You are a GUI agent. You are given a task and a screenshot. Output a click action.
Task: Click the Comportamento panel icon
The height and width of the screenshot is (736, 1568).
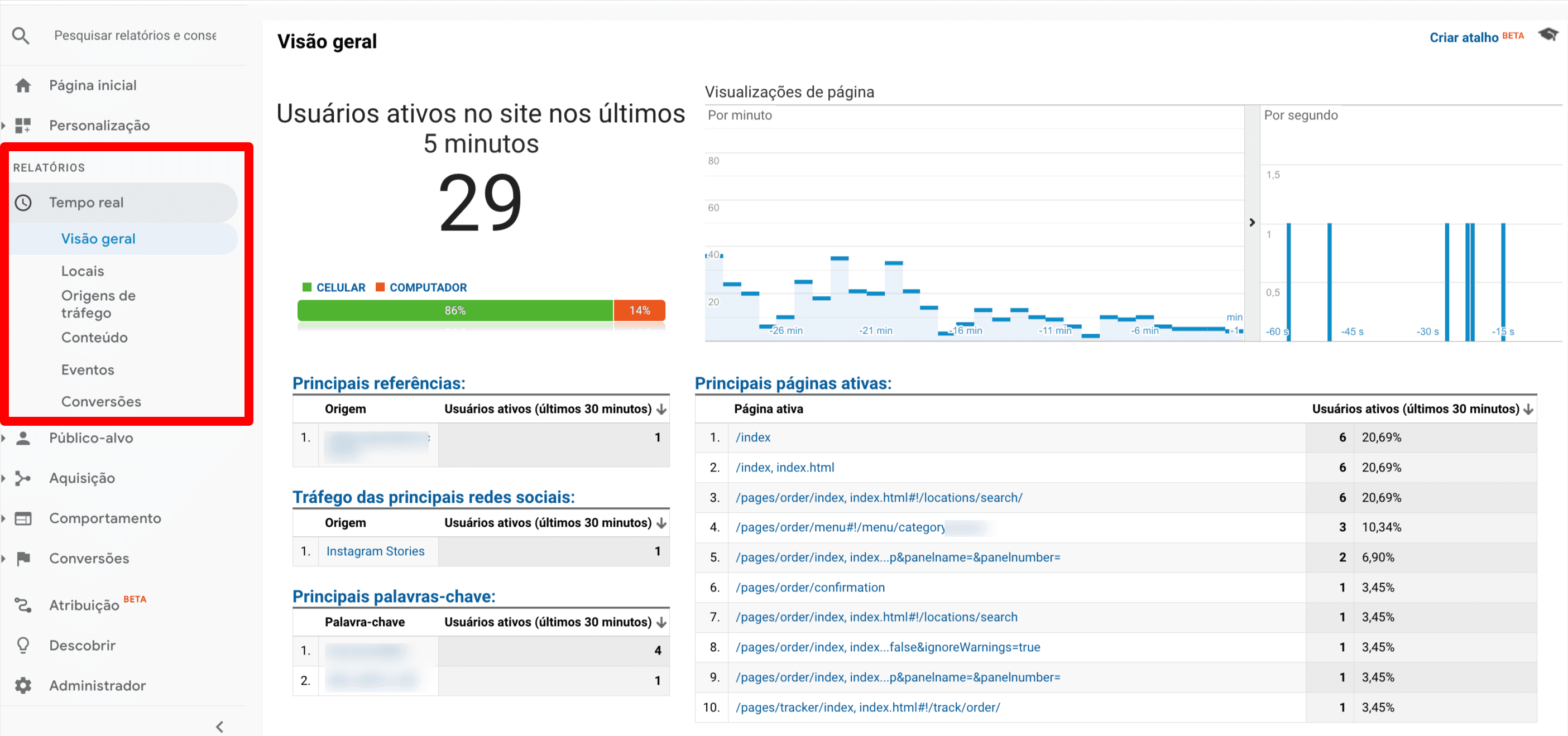point(23,519)
